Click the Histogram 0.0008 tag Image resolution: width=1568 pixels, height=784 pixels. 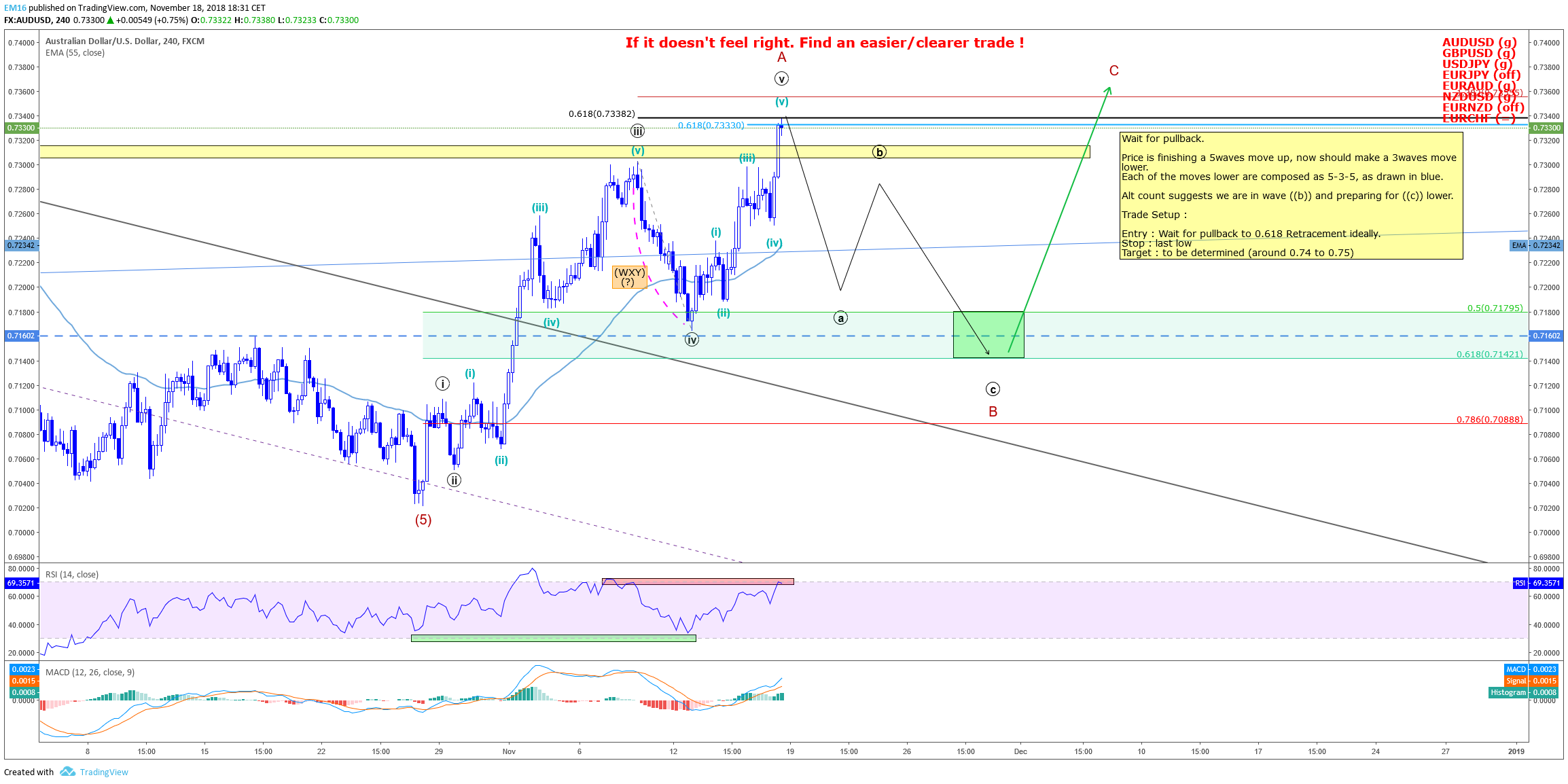[1523, 692]
